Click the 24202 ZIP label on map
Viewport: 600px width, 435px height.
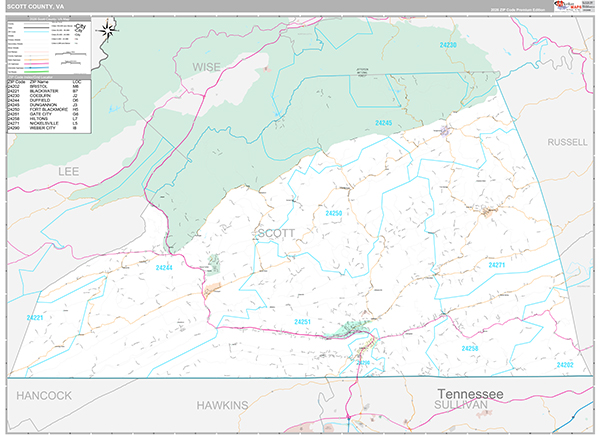[x=565, y=365]
